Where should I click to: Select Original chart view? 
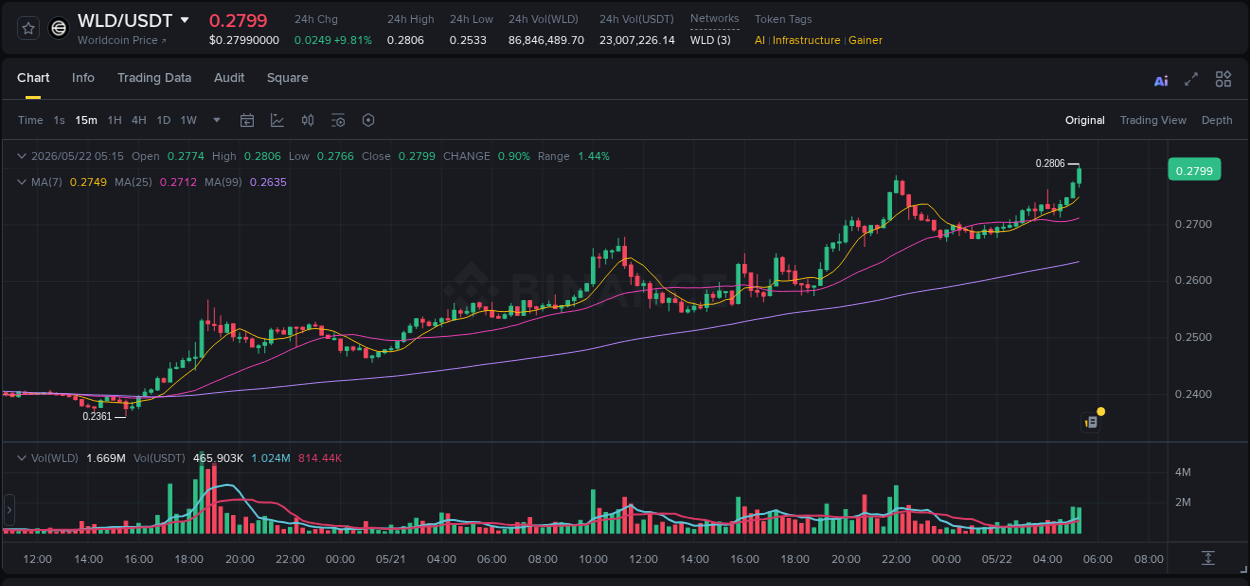pyautogui.click(x=1085, y=120)
